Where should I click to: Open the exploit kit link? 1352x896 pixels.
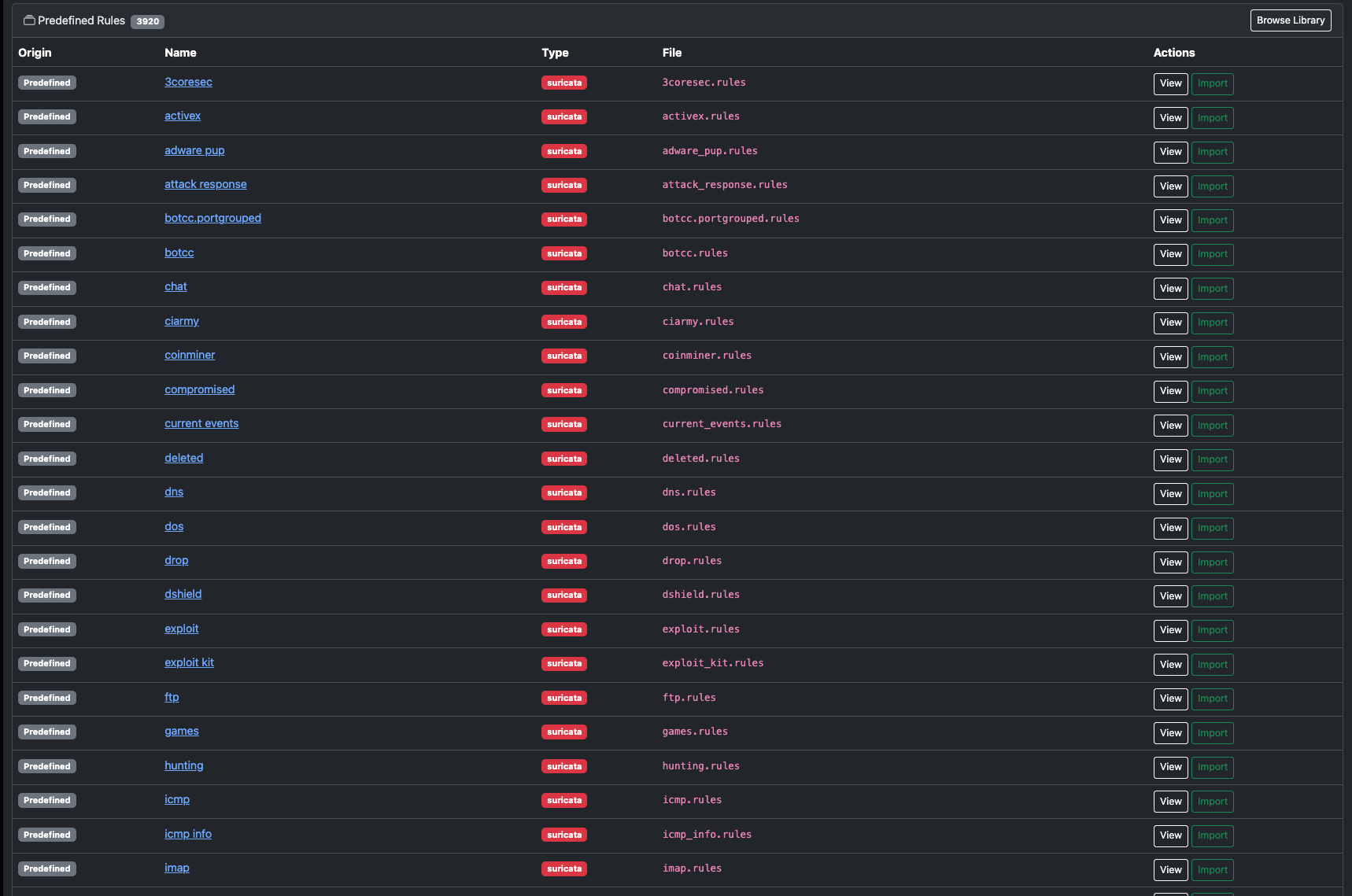[189, 662]
